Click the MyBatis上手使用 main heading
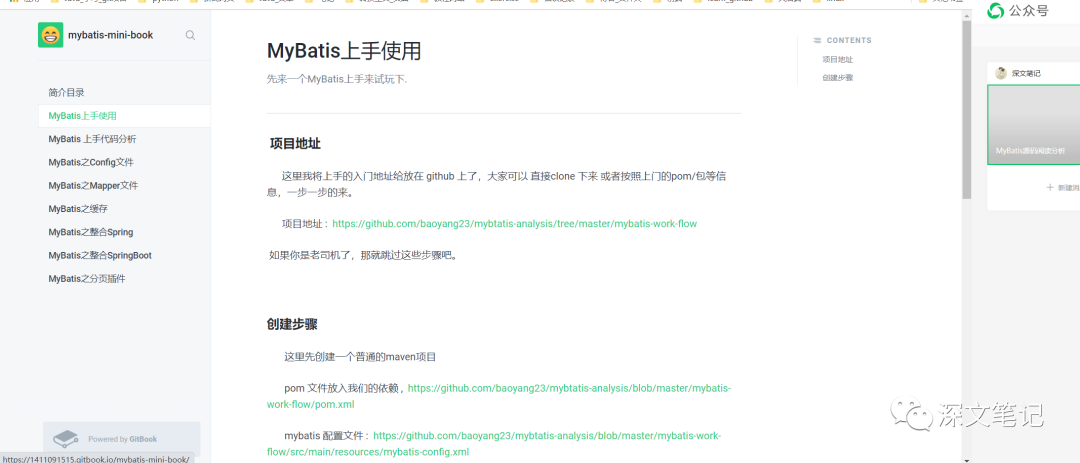Viewport: 1080px width, 463px height. pyautogui.click(x=344, y=51)
